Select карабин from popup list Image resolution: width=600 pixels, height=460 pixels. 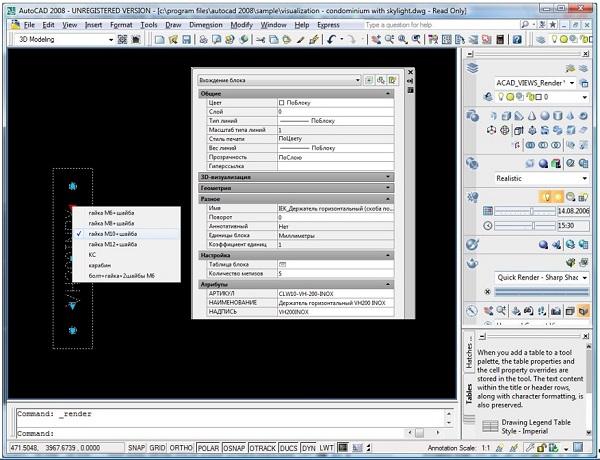(x=126, y=265)
